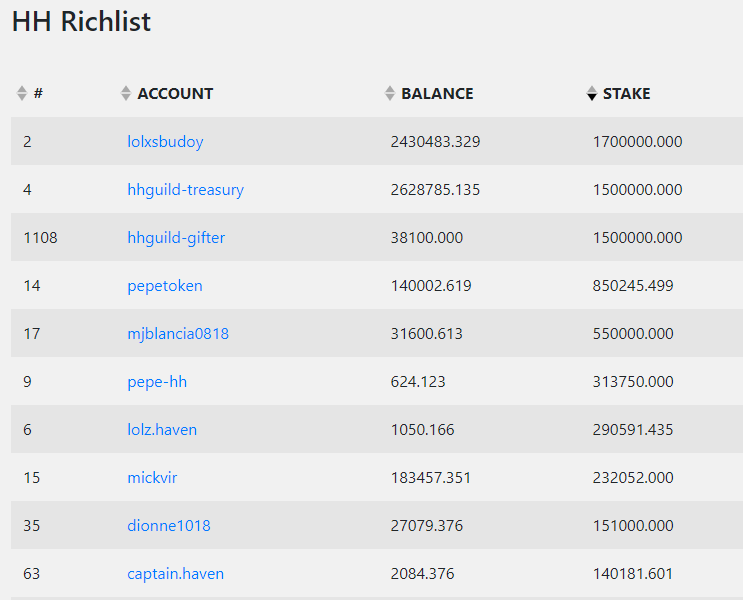Open the pepe-hh account
The width and height of the screenshot is (743, 600).
[157, 382]
